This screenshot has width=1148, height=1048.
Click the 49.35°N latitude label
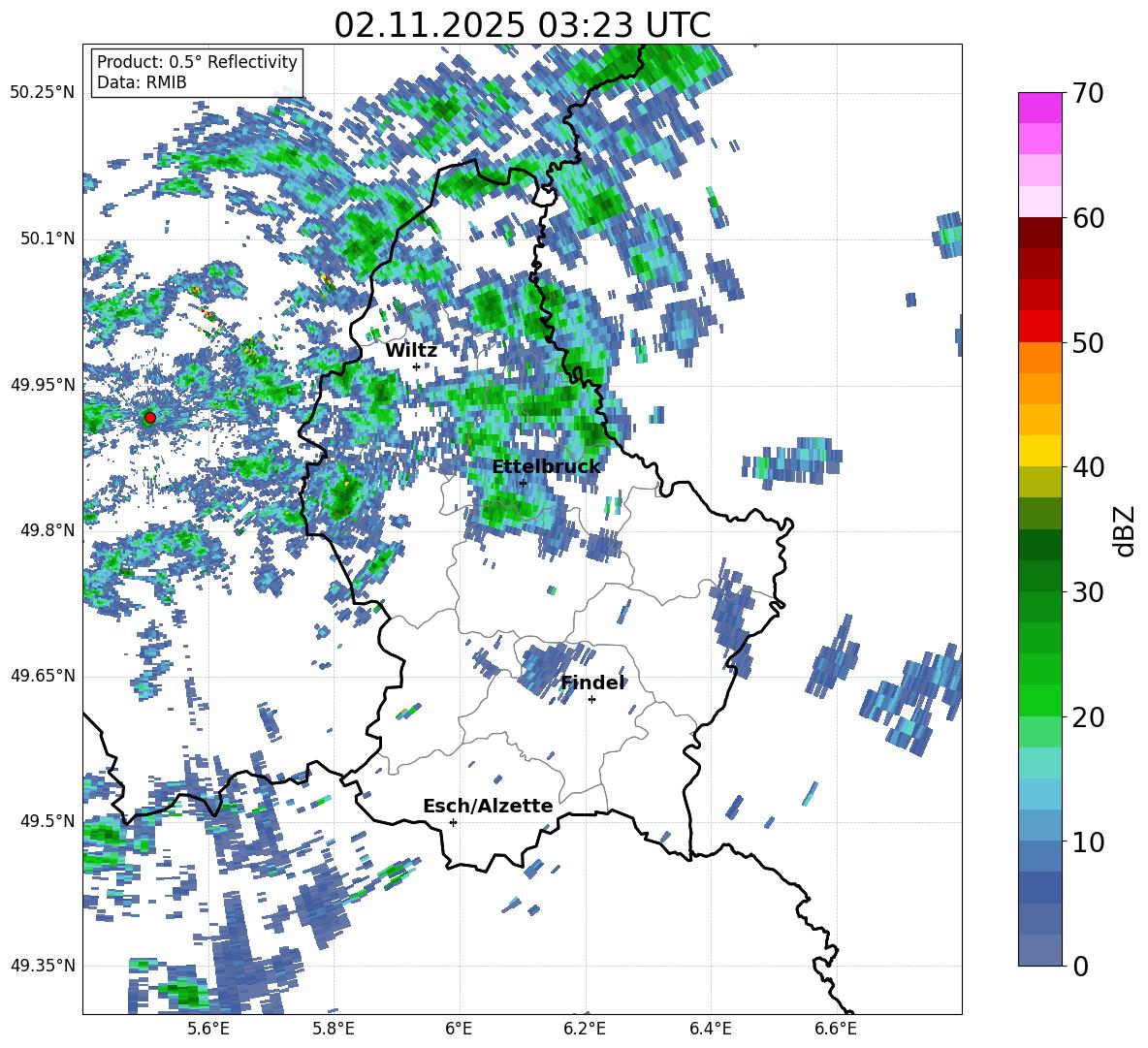43,966
